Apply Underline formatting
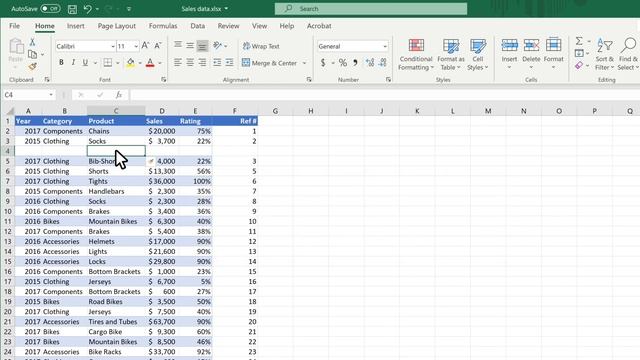Screen dimensions: 640x360 (85, 62)
